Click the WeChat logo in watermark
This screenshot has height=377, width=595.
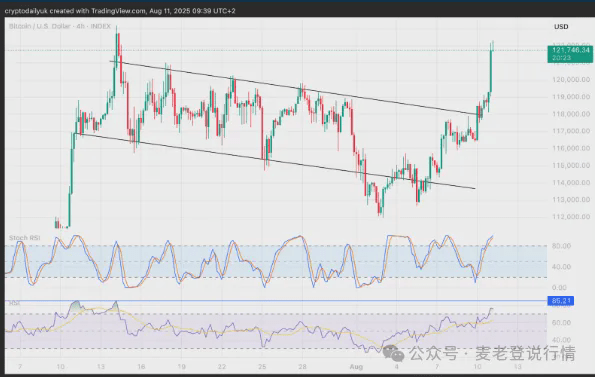tap(394, 353)
